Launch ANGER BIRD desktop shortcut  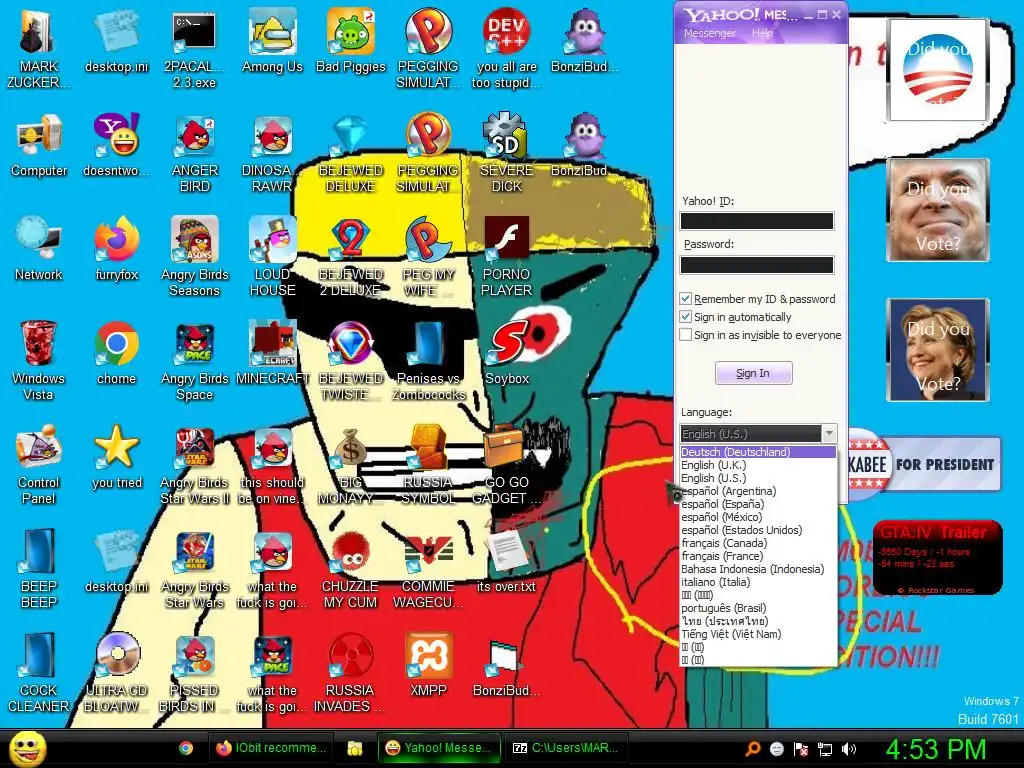click(195, 153)
